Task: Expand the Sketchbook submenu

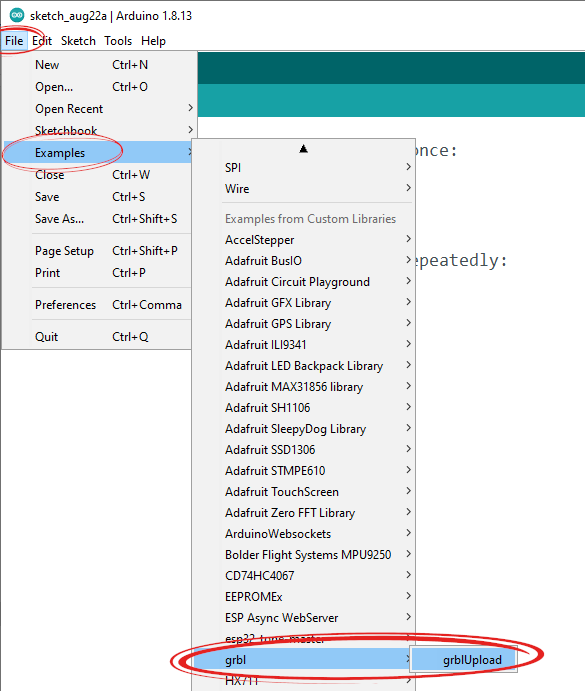Action: pos(100,130)
